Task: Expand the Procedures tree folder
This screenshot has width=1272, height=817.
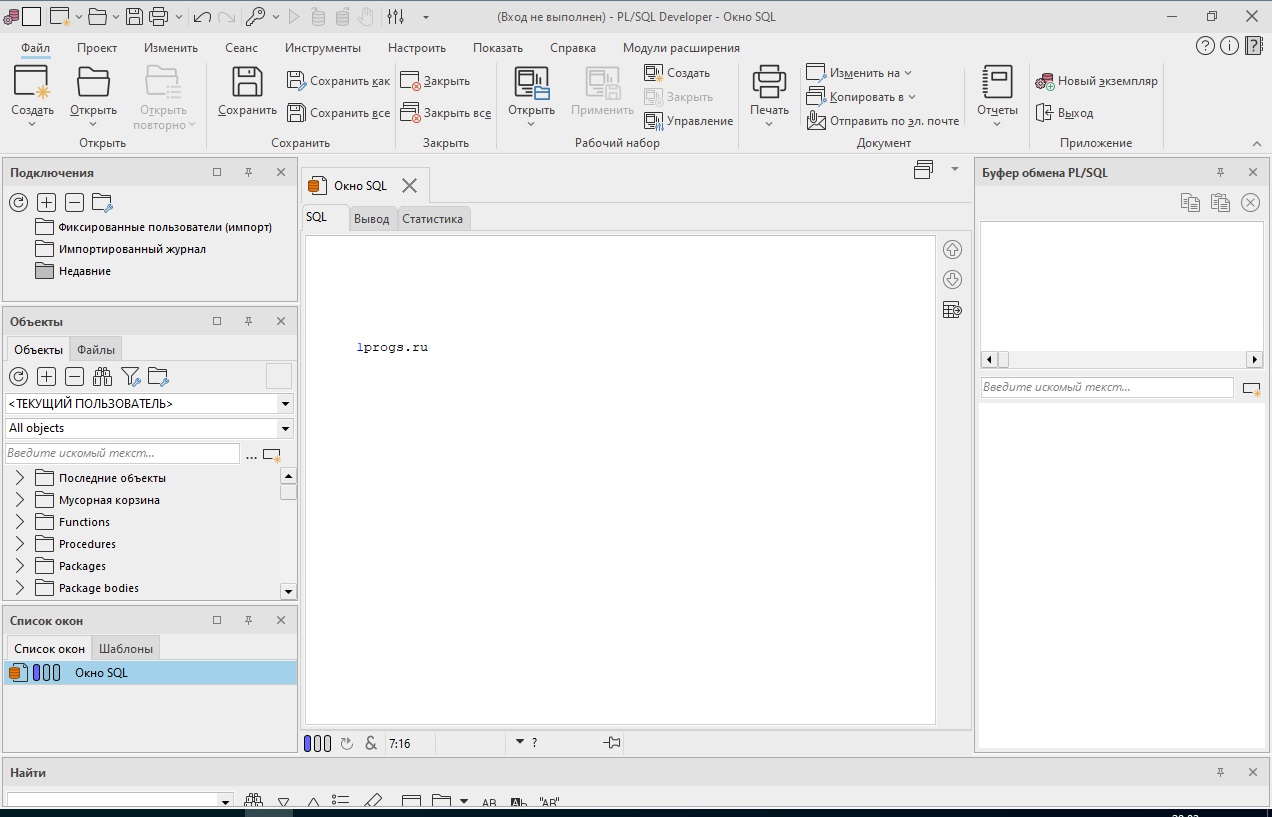Action: pyautogui.click(x=19, y=544)
